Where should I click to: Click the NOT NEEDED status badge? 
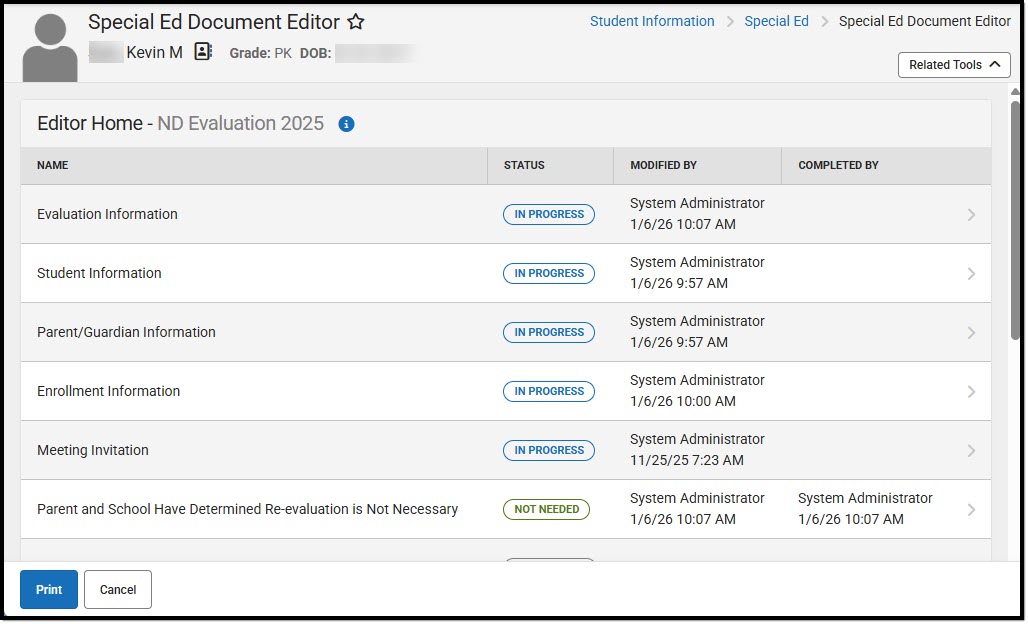tap(546, 509)
